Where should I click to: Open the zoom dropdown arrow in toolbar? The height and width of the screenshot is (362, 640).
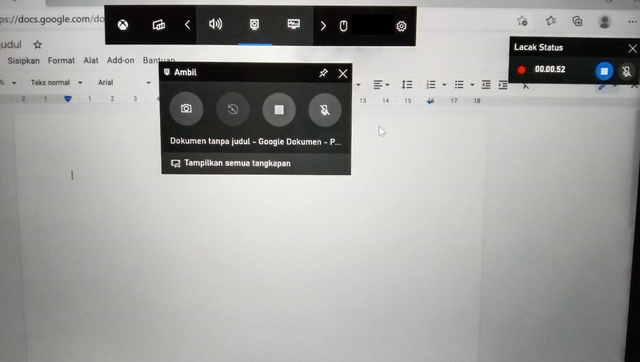click(14, 83)
